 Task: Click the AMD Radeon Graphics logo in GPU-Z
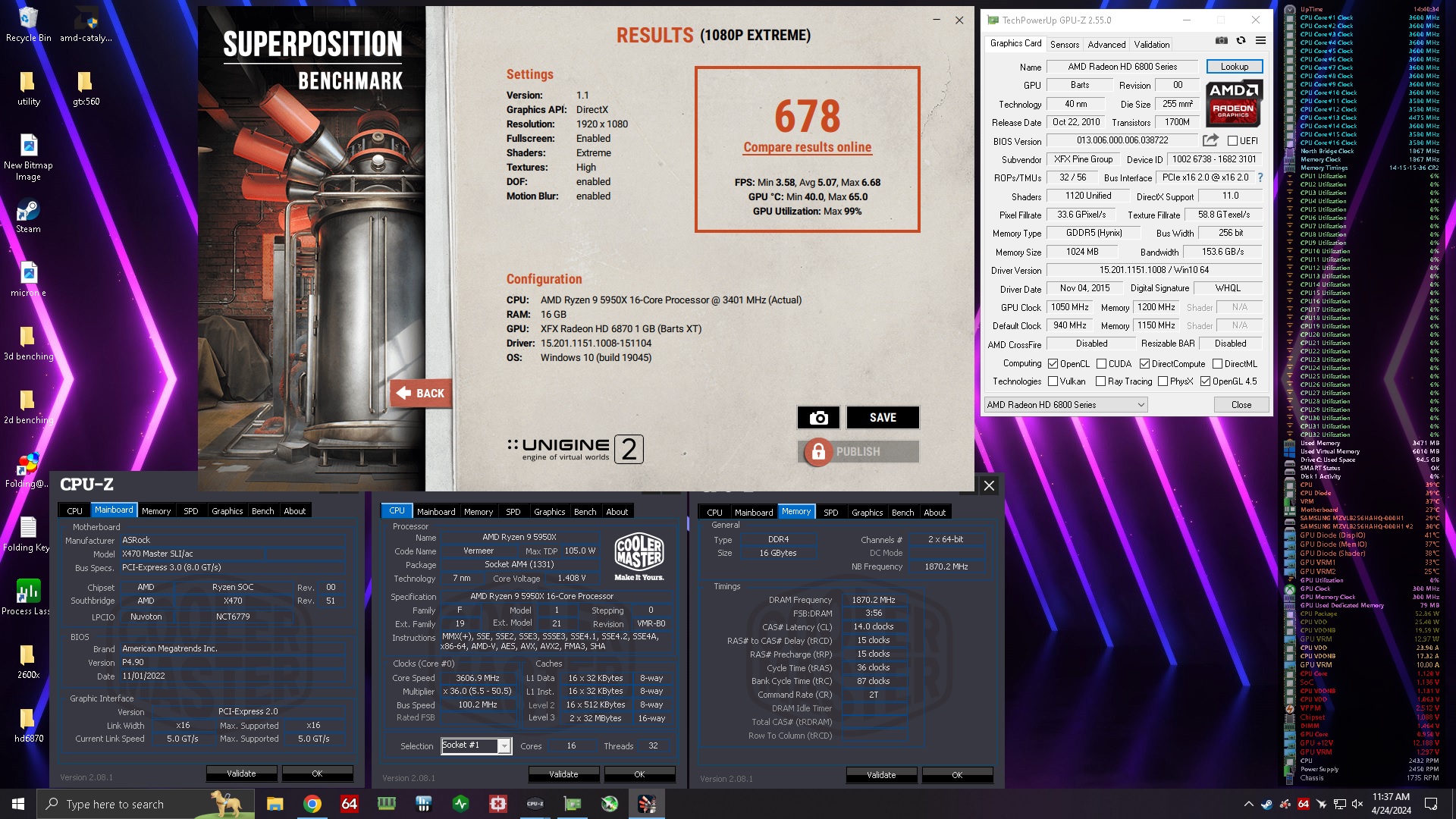click(1234, 102)
